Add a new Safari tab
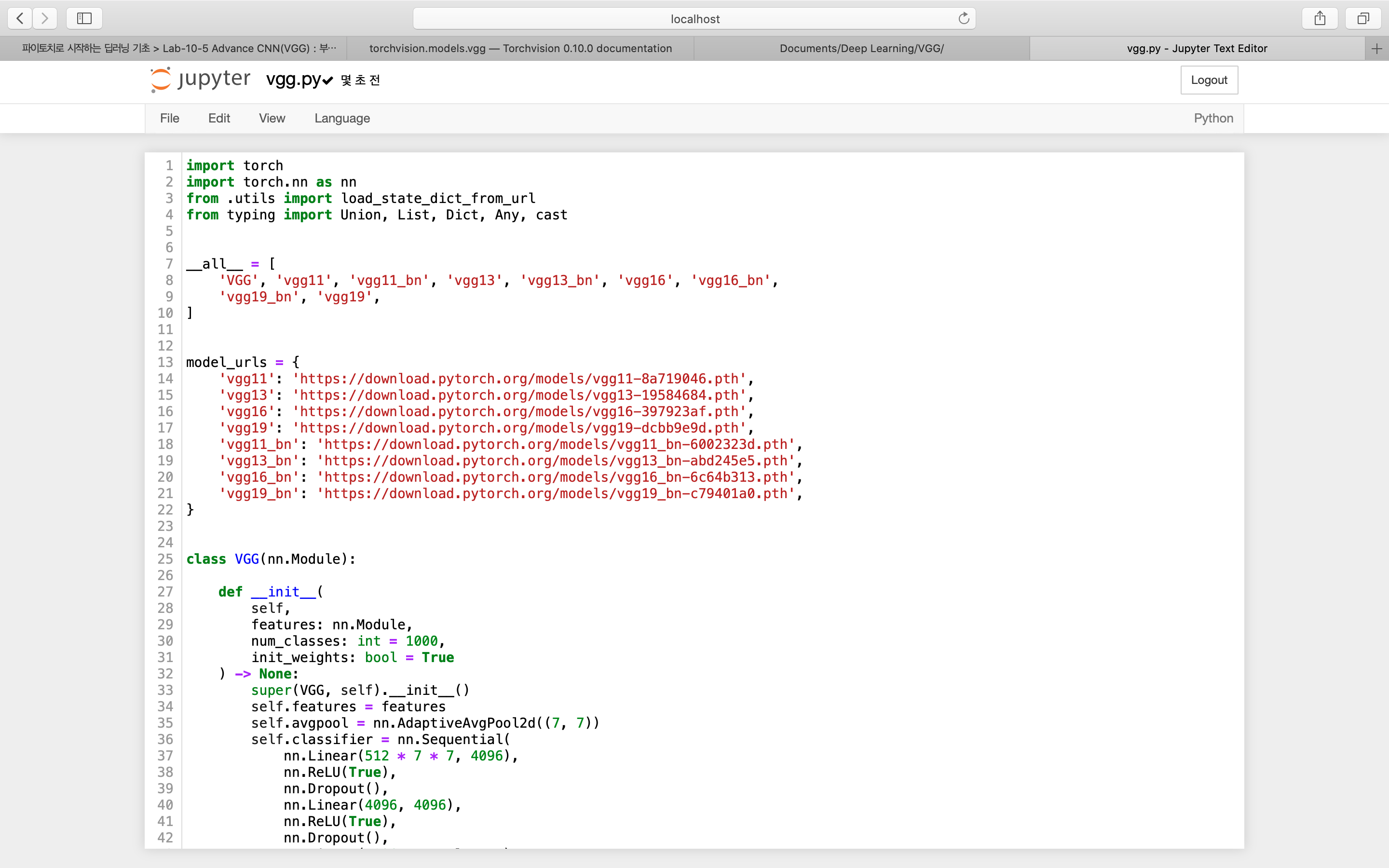Viewport: 1389px width, 868px height. pyautogui.click(x=1377, y=49)
